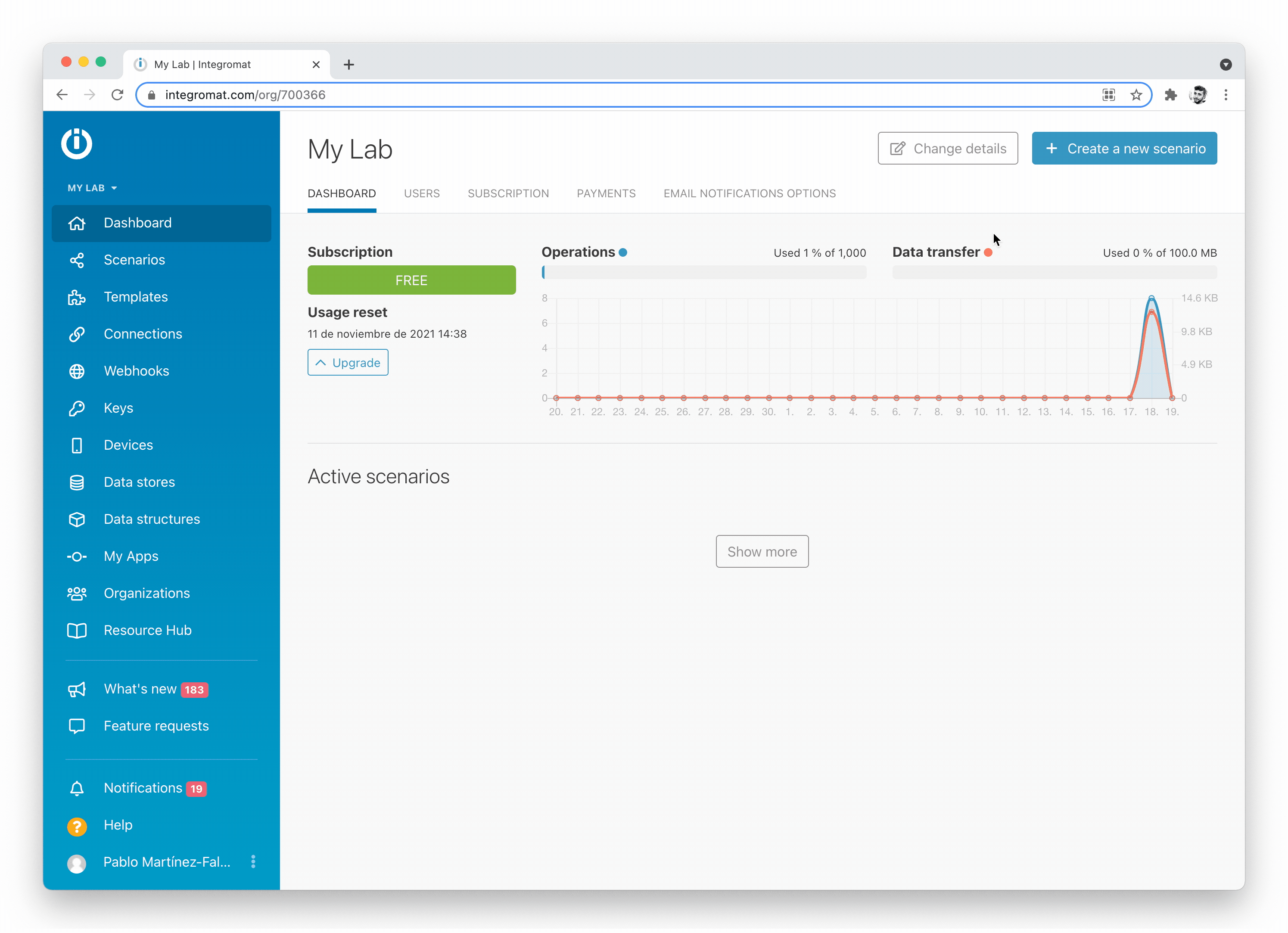Image resolution: width=1288 pixels, height=933 pixels.
Task: Bookmark page with star icon
Action: [x=1136, y=95]
